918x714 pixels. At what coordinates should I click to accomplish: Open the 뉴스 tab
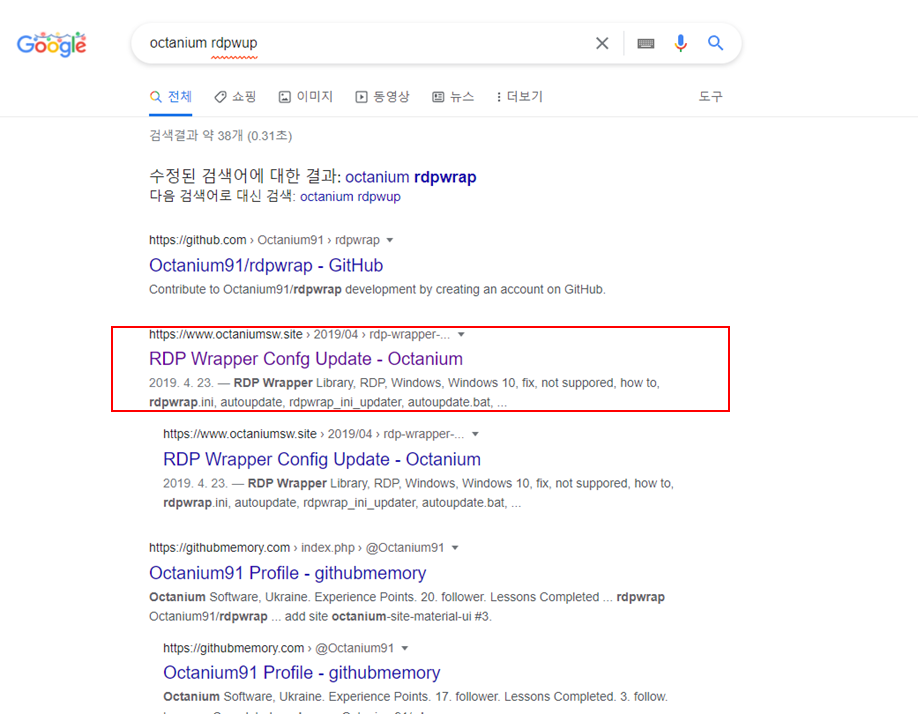click(453, 97)
